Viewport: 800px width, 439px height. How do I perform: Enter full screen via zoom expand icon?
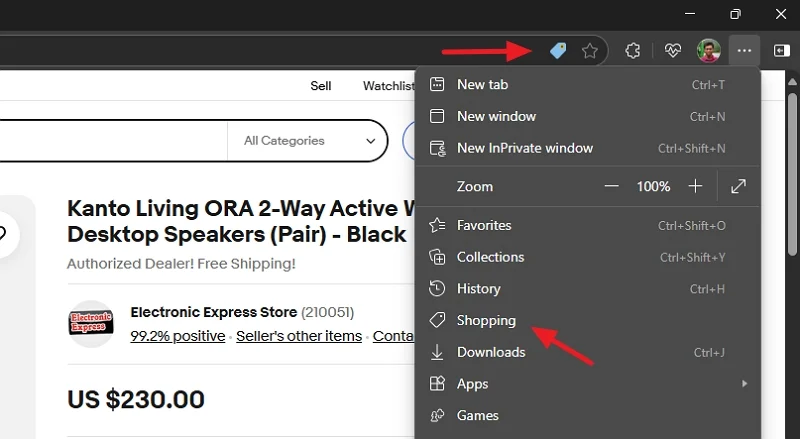[738, 186]
